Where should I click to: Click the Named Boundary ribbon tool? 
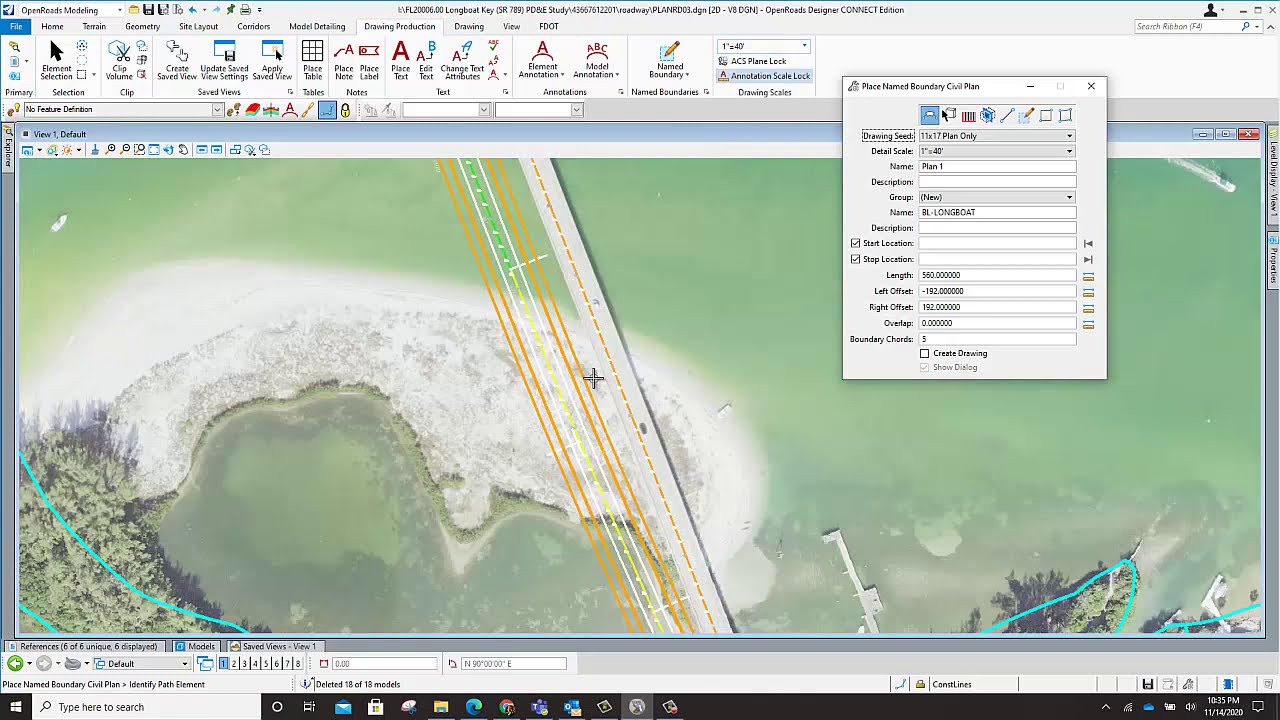[x=670, y=60]
